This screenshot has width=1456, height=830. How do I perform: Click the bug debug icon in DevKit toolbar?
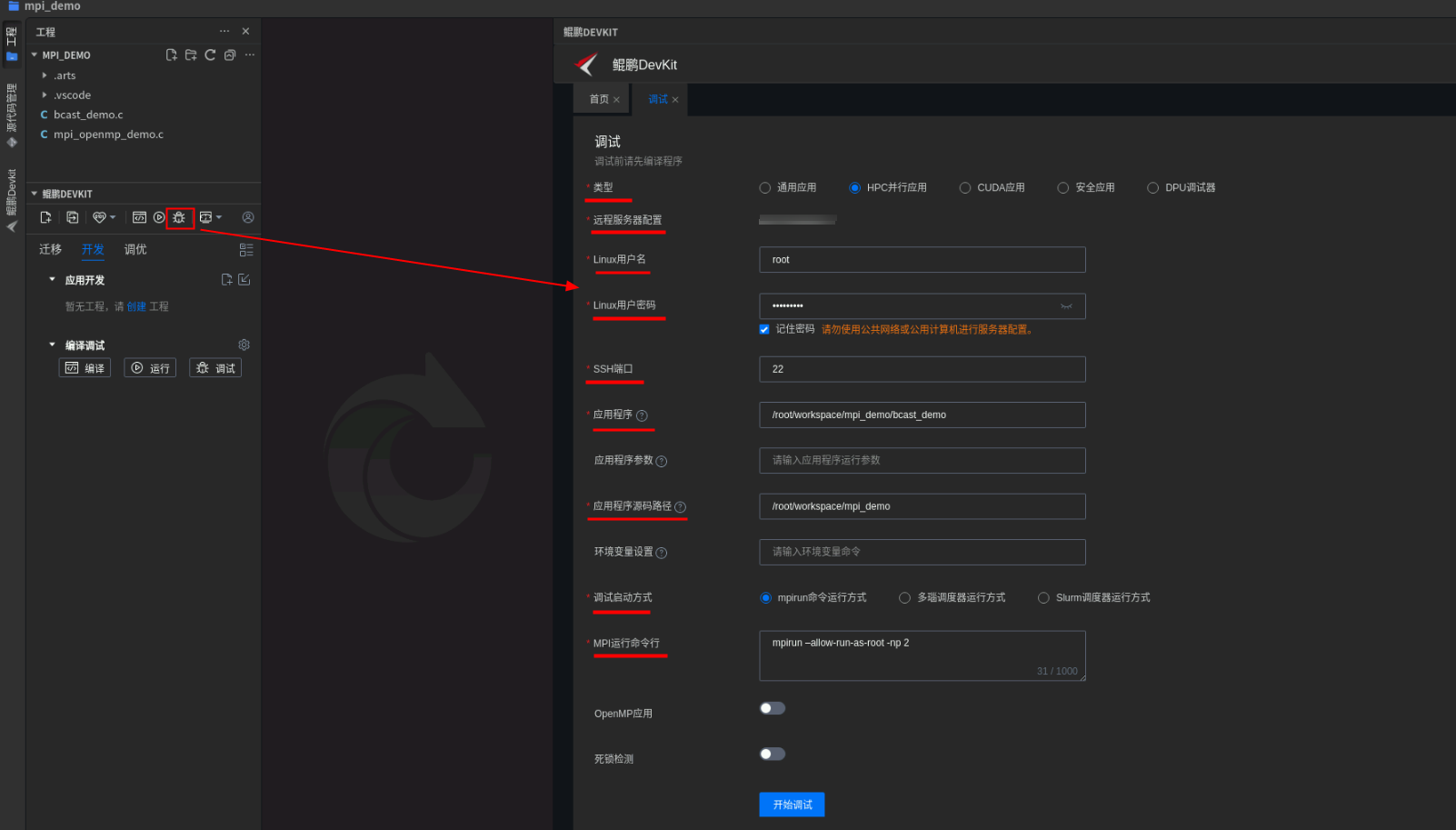pos(179,217)
